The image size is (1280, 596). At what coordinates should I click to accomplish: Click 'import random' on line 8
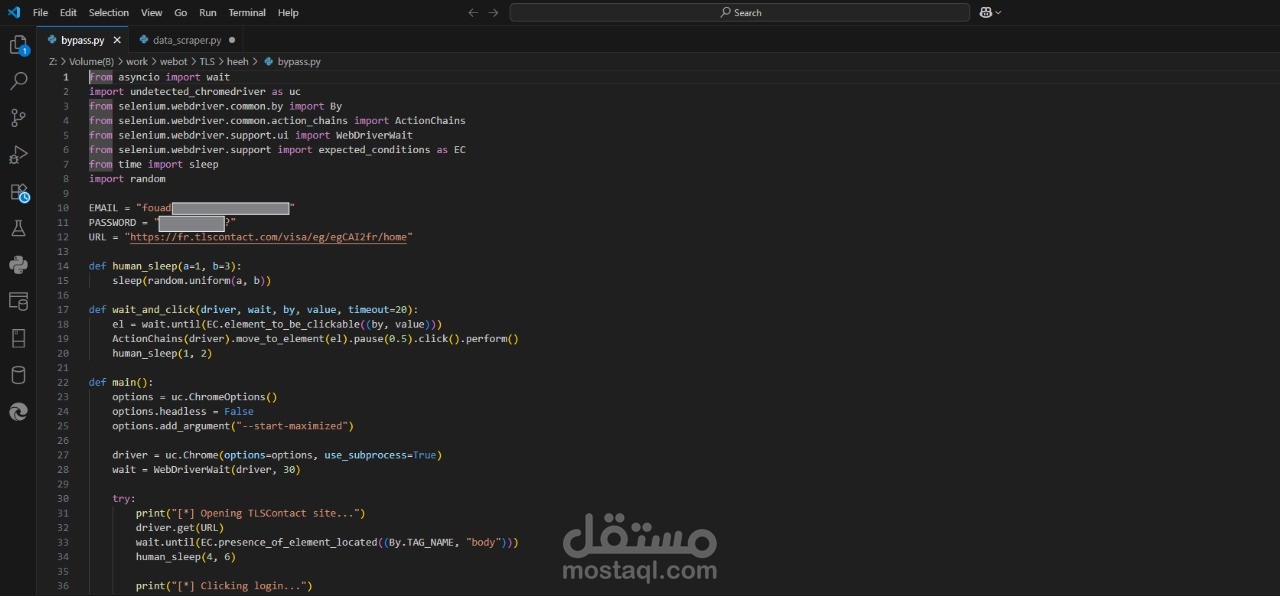click(127, 179)
